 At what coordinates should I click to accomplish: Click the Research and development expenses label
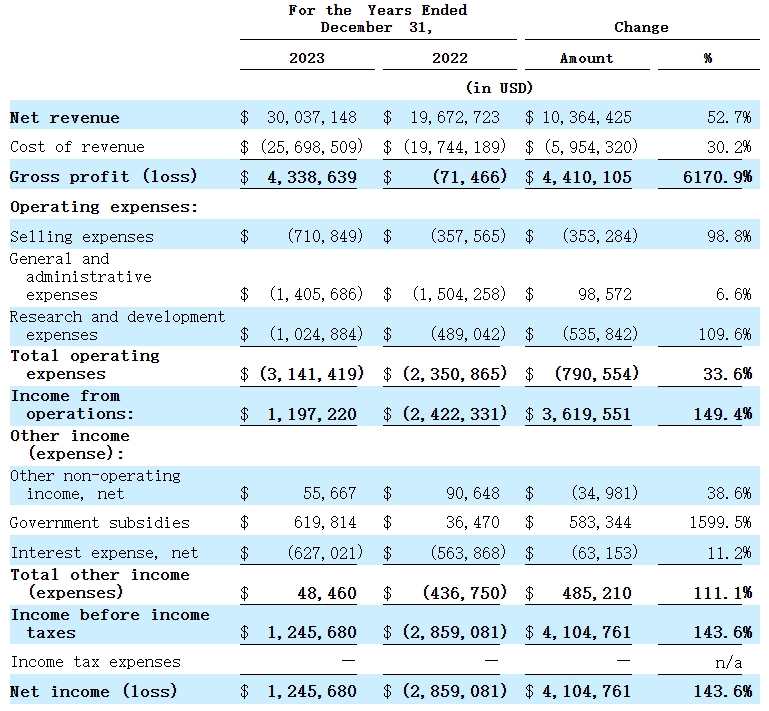click(x=117, y=325)
